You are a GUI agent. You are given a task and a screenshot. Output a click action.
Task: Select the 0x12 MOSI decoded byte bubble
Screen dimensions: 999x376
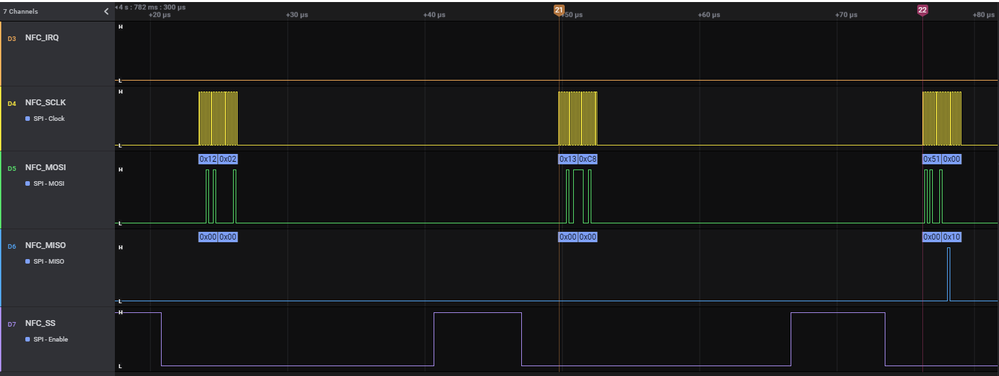(x=208, y=159)
